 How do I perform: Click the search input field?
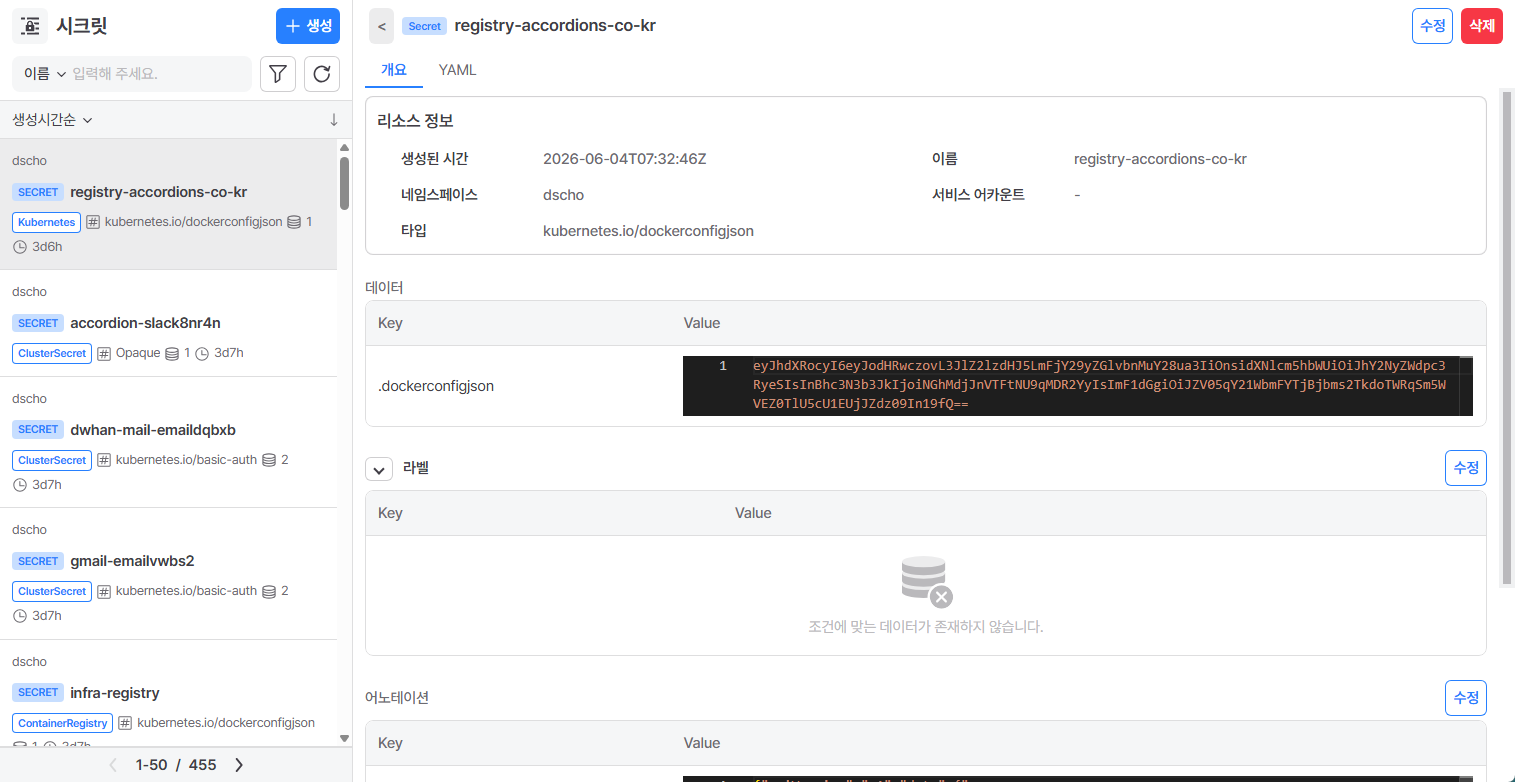(x=158, y=74)
